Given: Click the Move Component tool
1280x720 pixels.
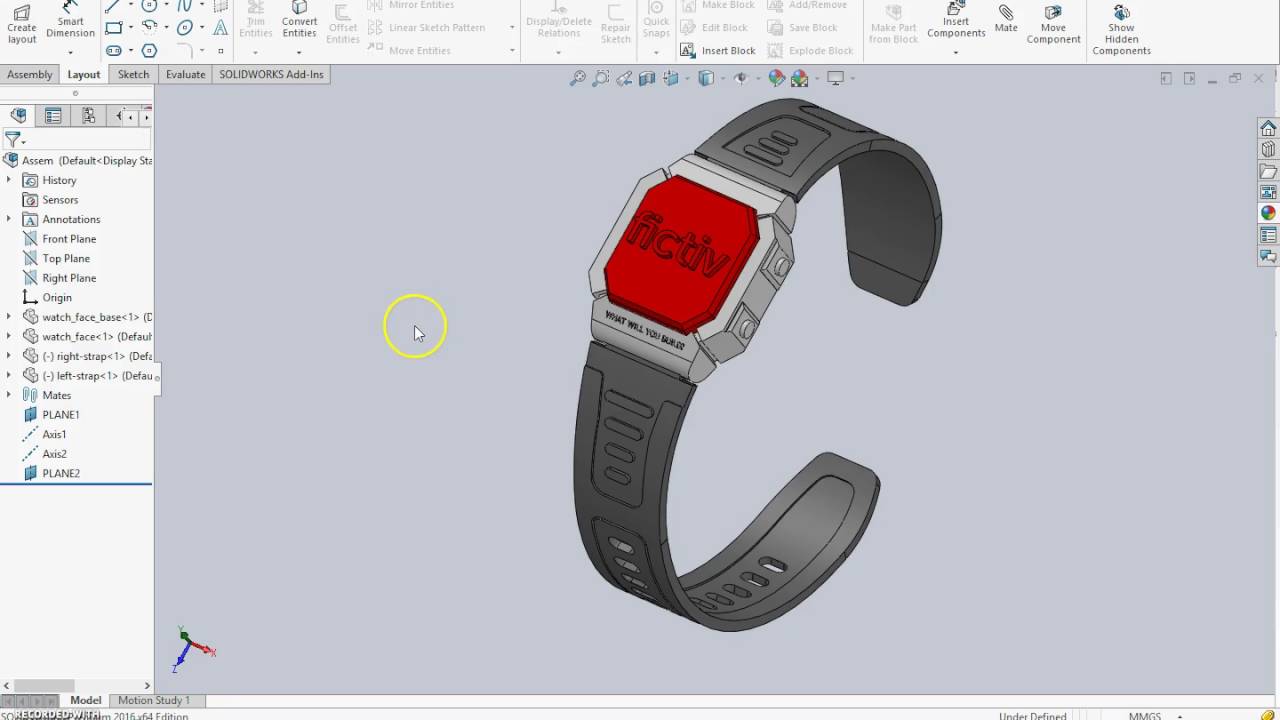Looking at the screenshot, I should pos(1053,26).
